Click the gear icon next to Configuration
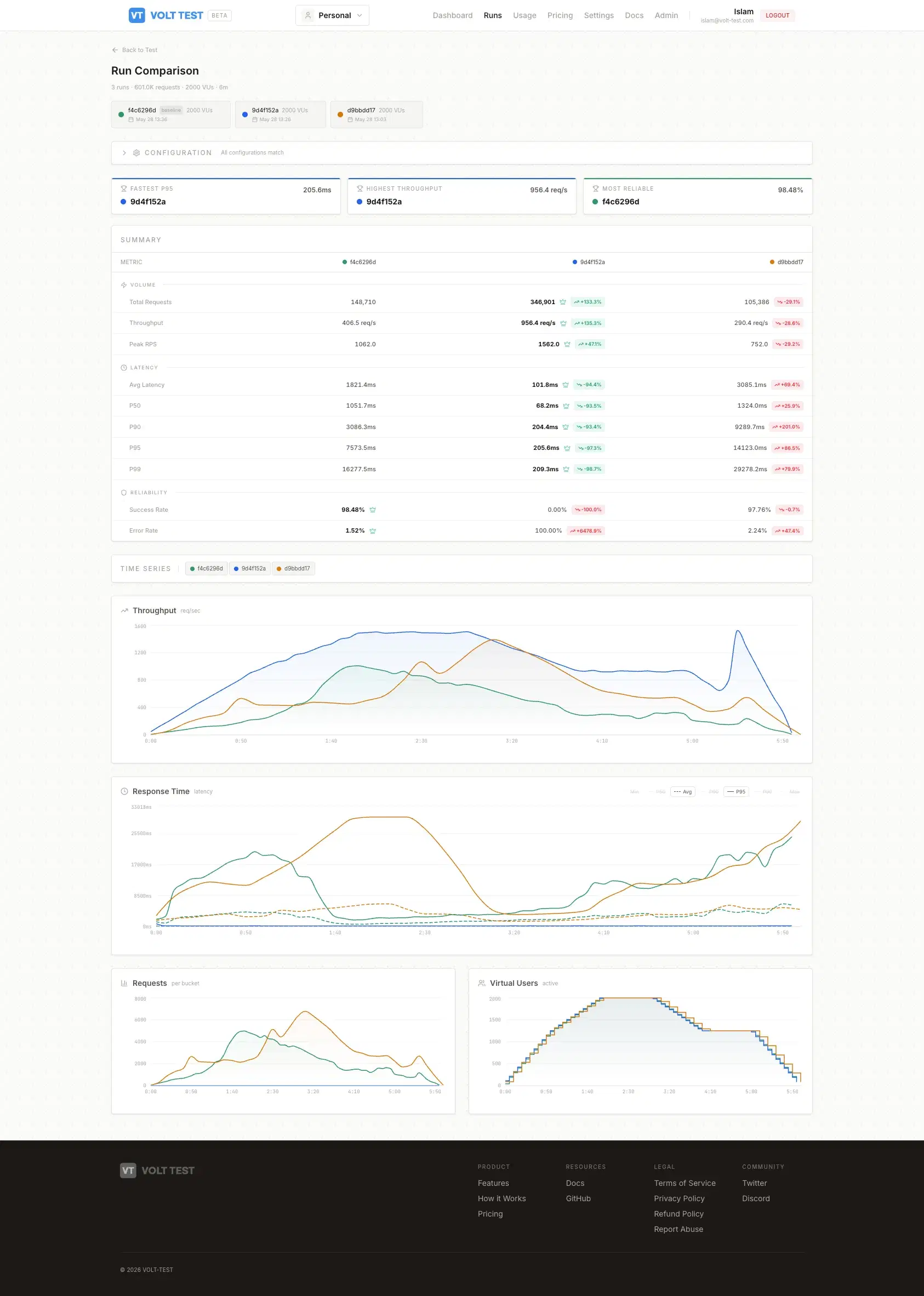The height and width of the screenshot is (1296, 924). coord(136,153)
